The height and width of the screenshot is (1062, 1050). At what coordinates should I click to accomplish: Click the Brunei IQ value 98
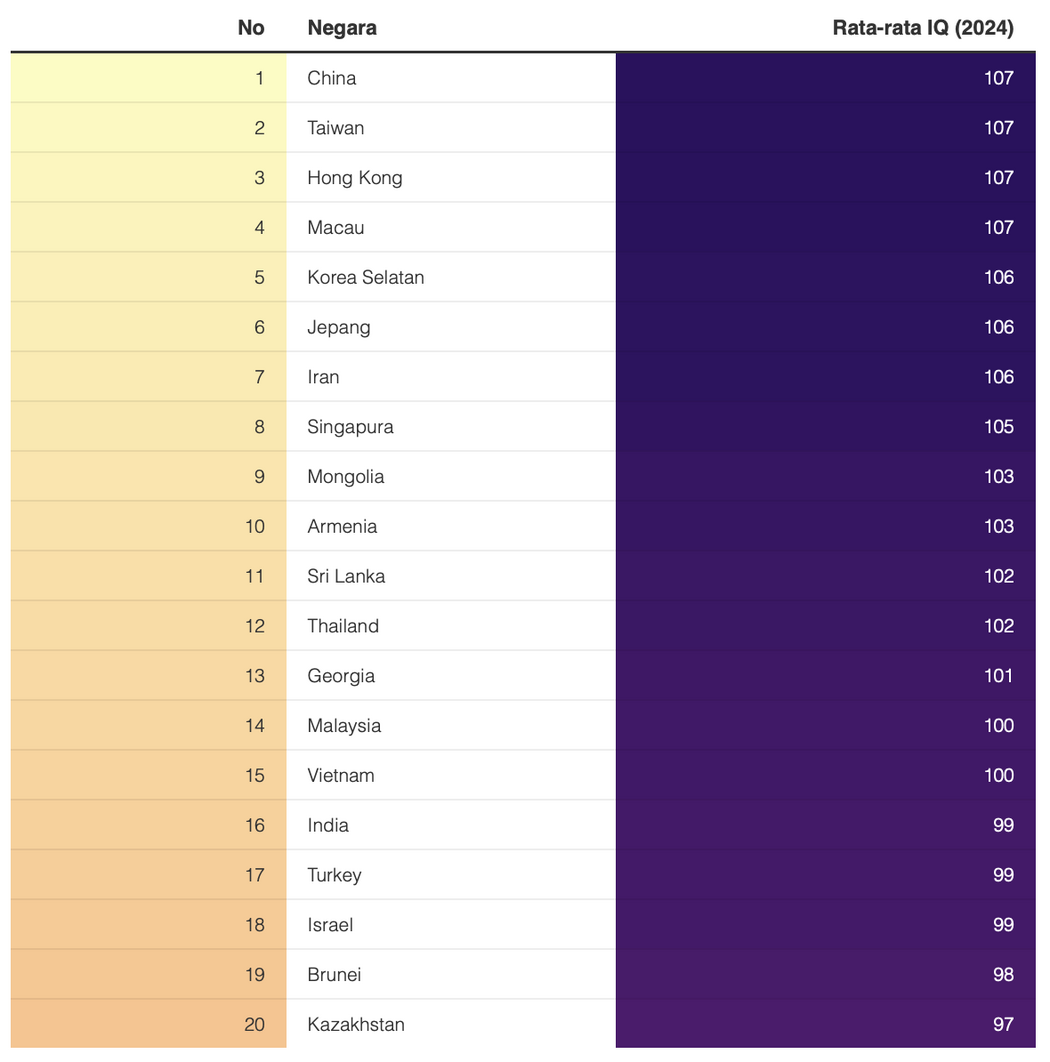(x=1003, y=975)
